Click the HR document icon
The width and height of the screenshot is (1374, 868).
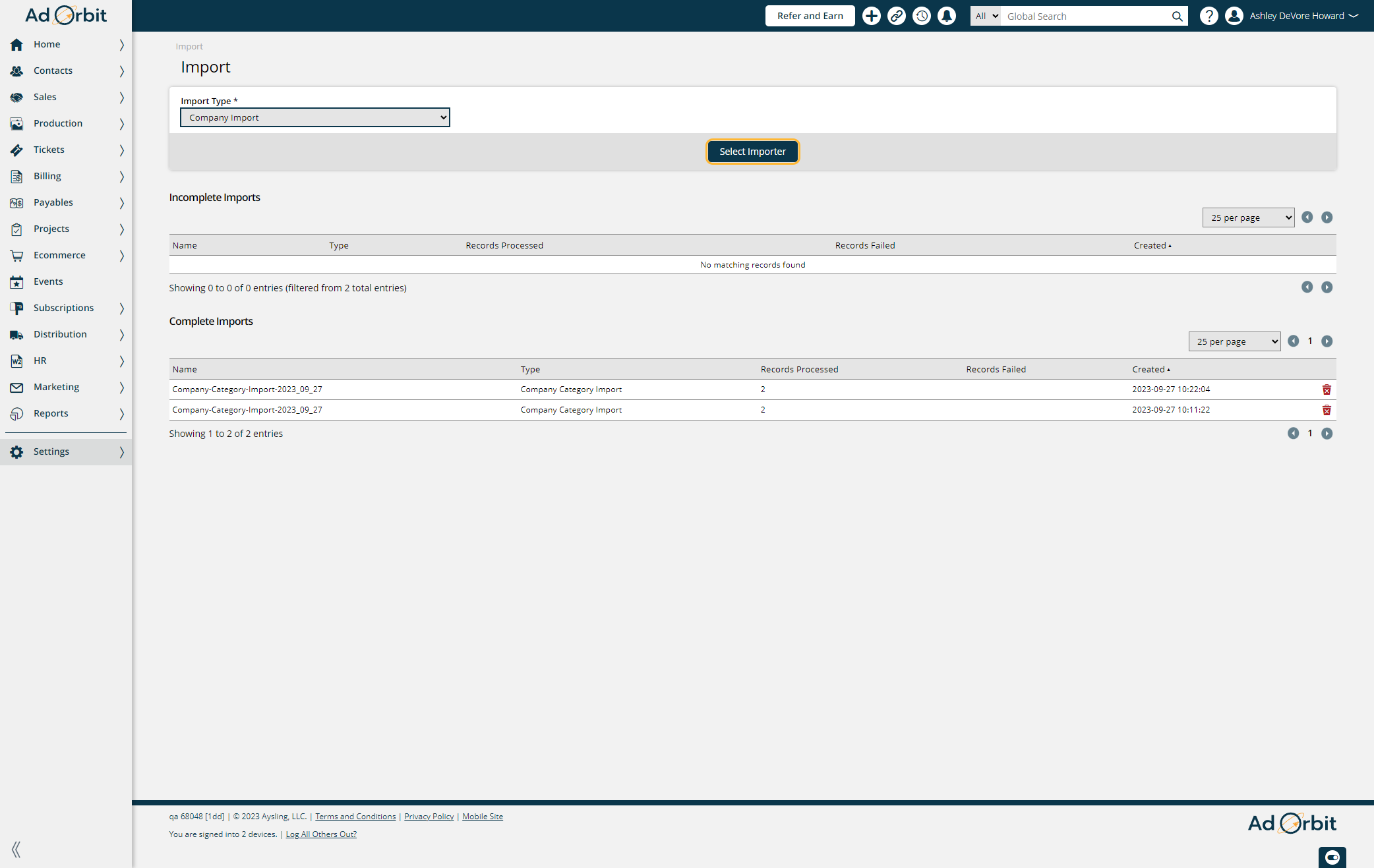(16, 361)
